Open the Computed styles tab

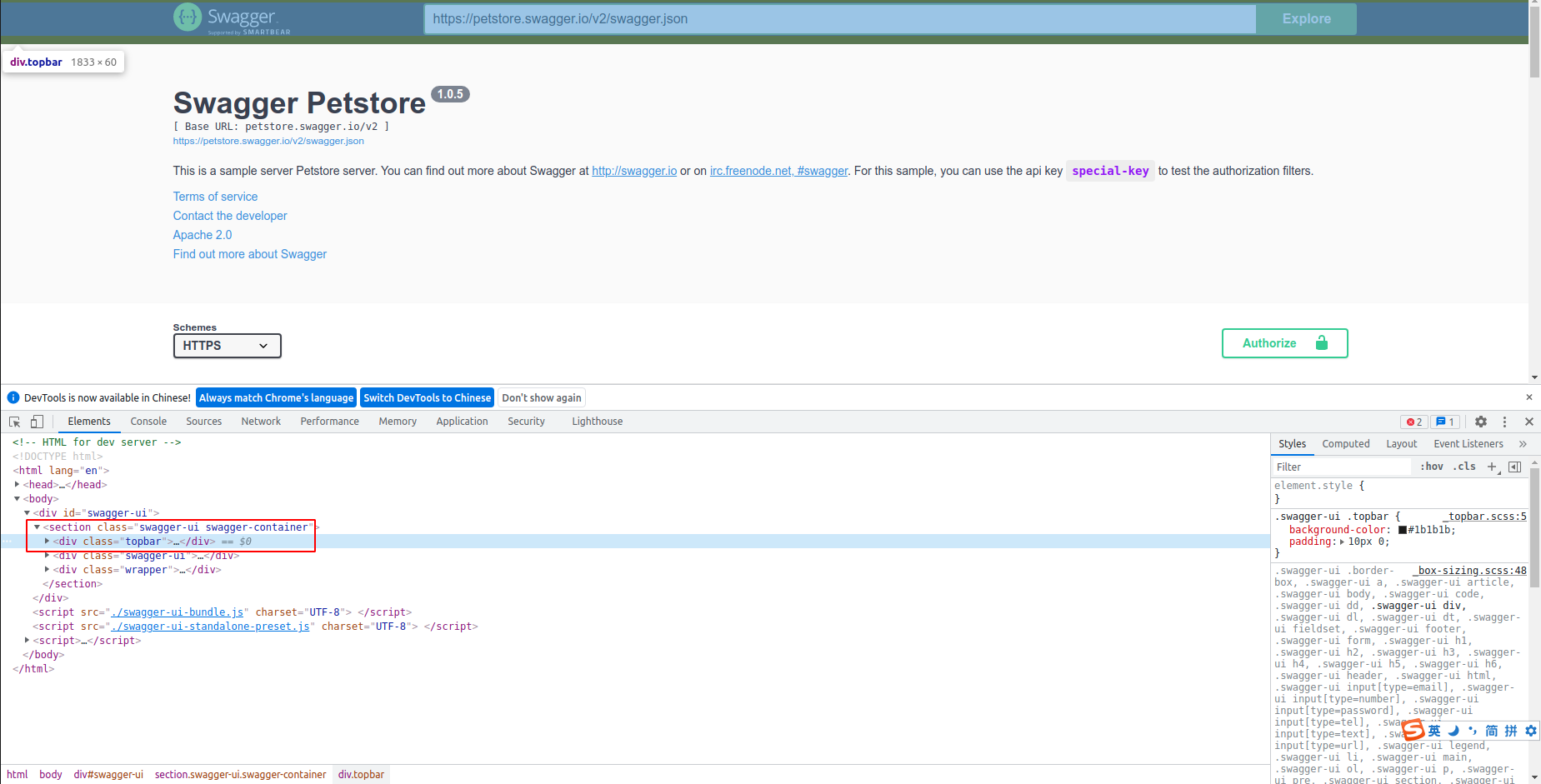coord(1345,443)
